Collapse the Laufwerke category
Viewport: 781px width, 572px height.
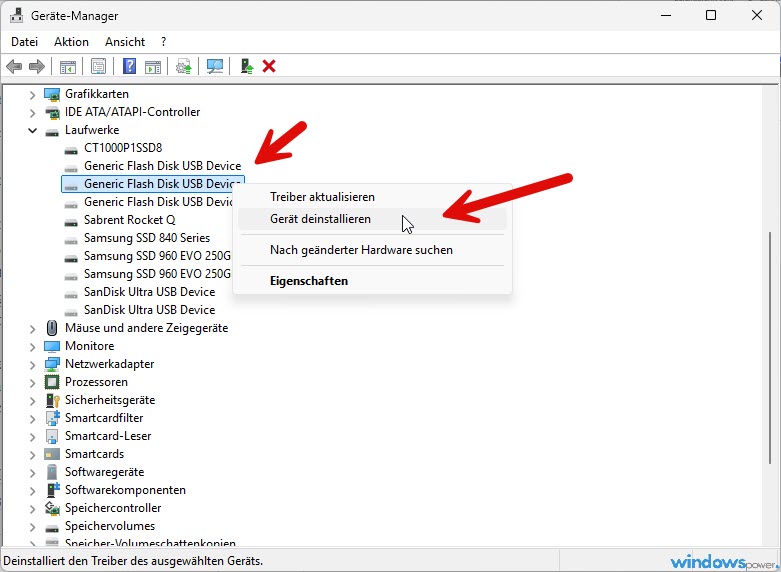[x=32, y=131]
